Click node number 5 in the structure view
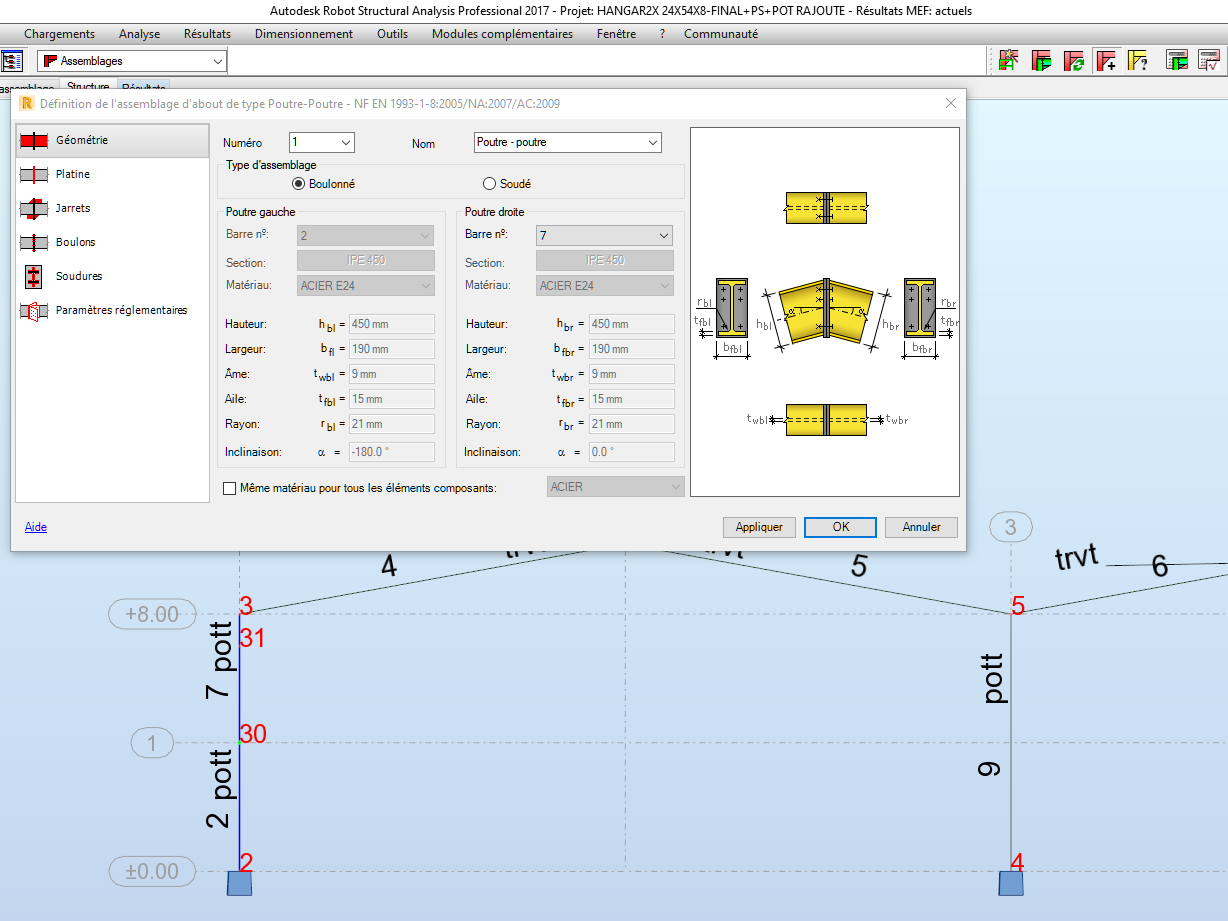 (1018, 605)
